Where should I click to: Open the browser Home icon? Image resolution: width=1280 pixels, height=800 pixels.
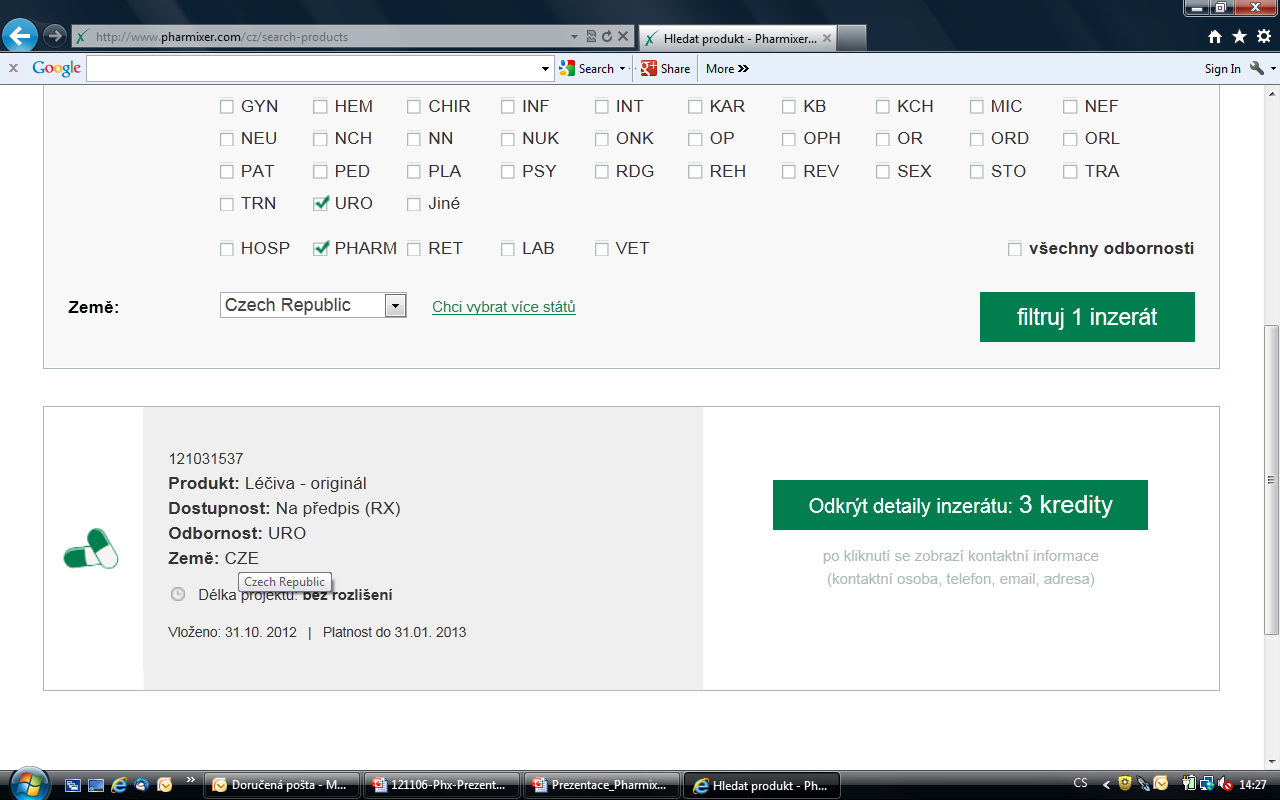(x=1215, y=37)
